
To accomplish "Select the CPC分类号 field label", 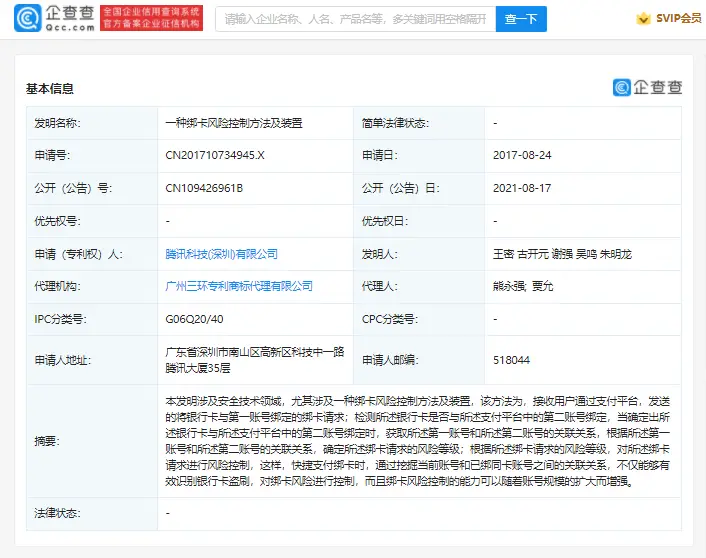I will (389, 319).
